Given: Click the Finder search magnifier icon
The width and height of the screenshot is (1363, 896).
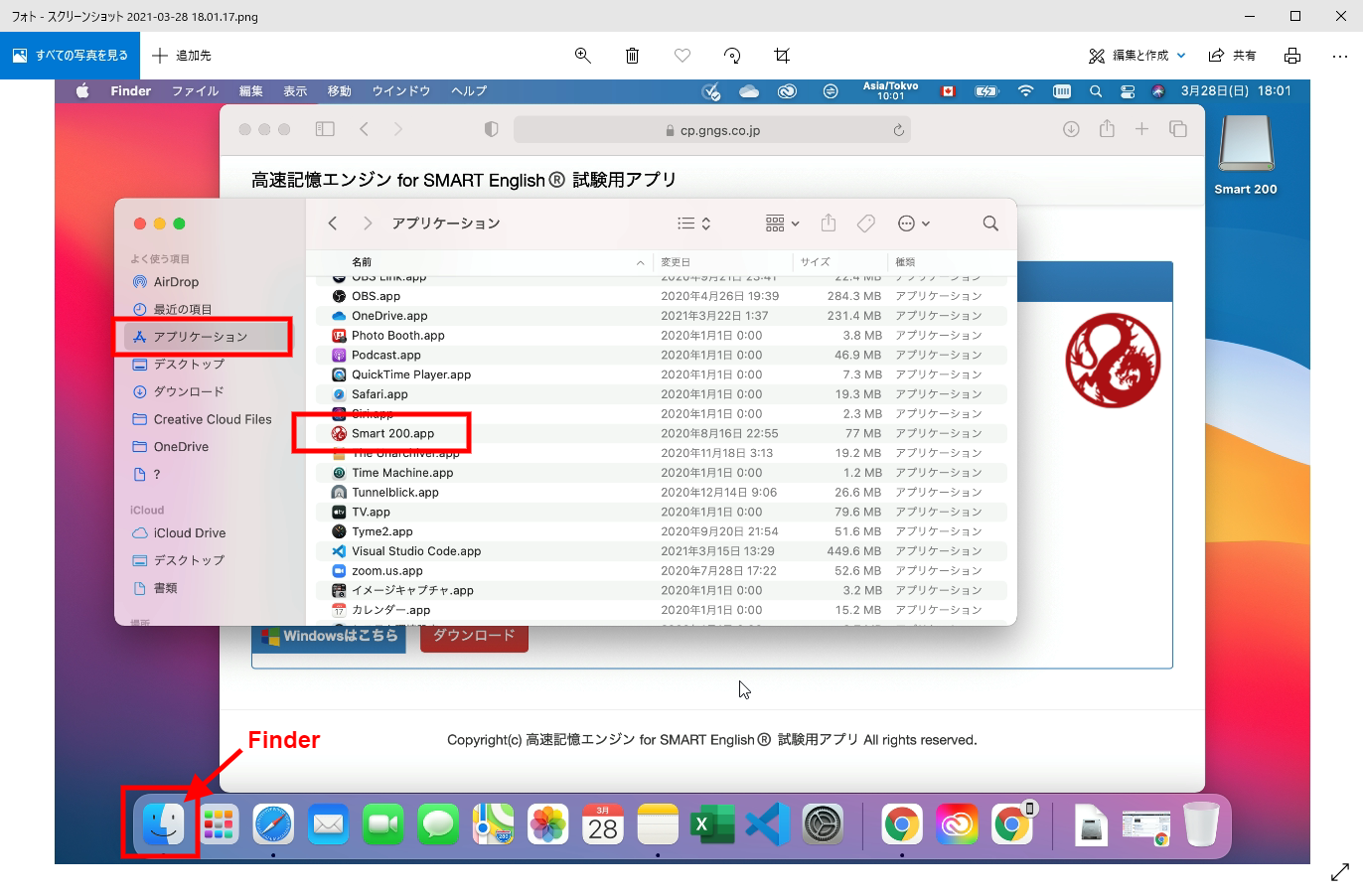Looking at the screenshot, I should tap(990, 224).
